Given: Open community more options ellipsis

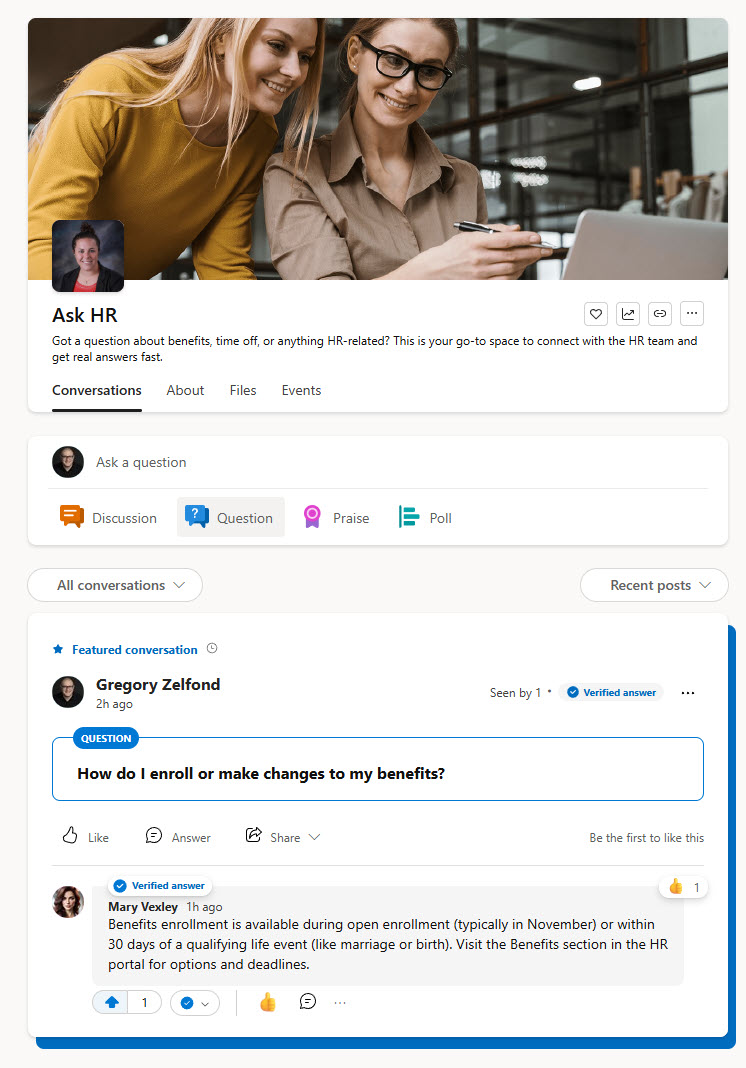Looking at the screenshot, I should 692,314.
